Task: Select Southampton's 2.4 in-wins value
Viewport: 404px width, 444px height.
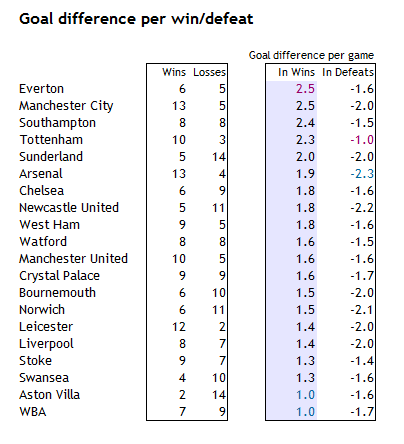Action: click(x=305, y=123)
